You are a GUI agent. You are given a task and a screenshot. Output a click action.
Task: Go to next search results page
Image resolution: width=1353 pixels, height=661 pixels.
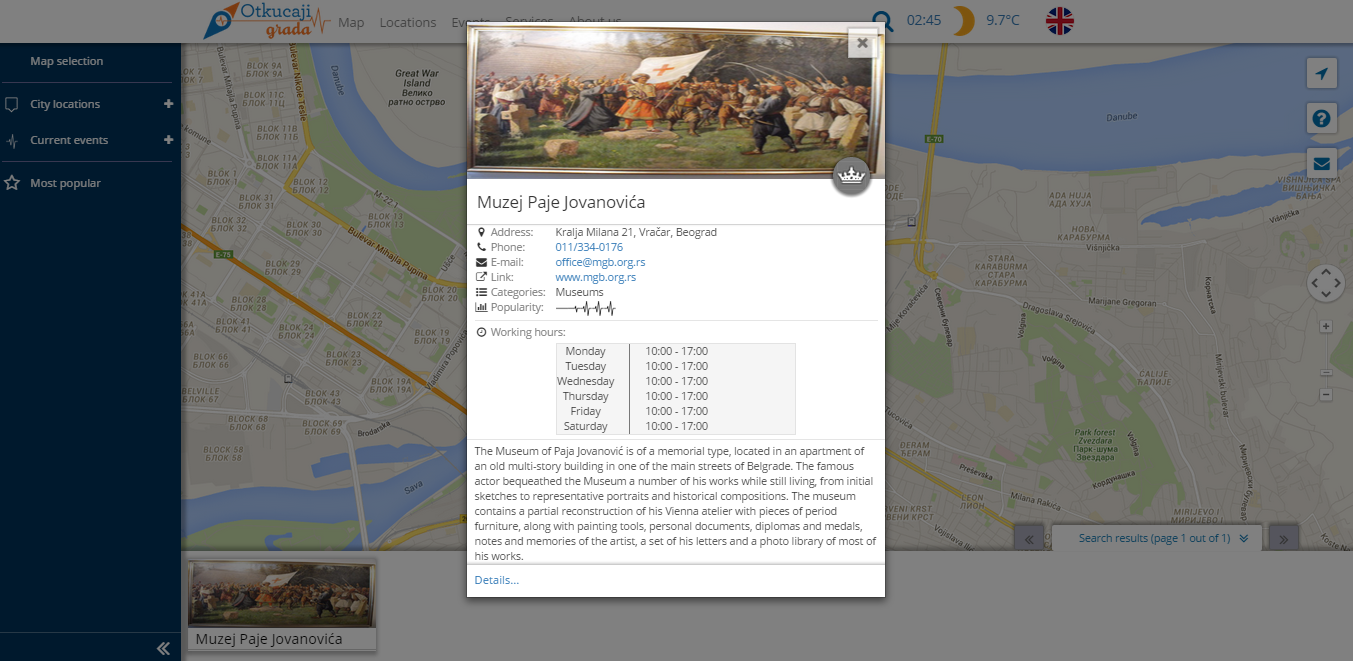pos(1284,539)
